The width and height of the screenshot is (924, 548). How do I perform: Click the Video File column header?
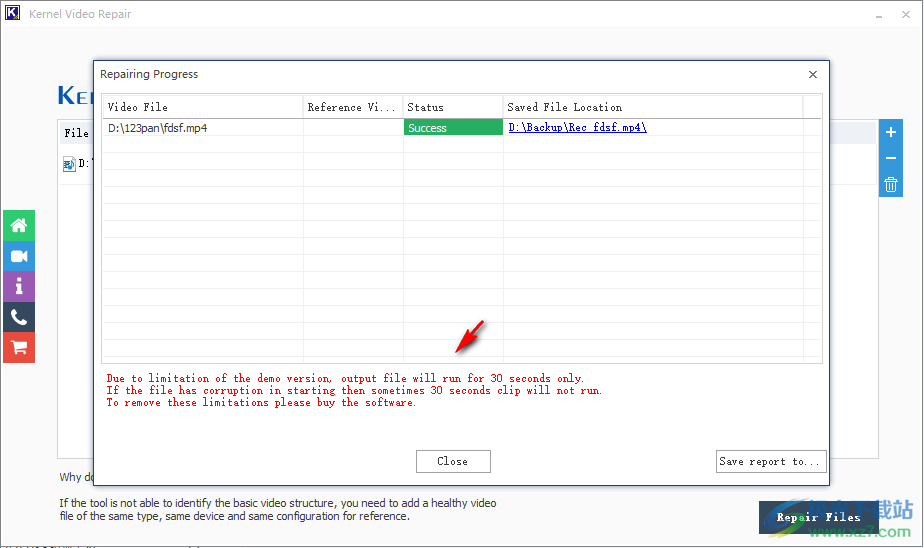203,107
